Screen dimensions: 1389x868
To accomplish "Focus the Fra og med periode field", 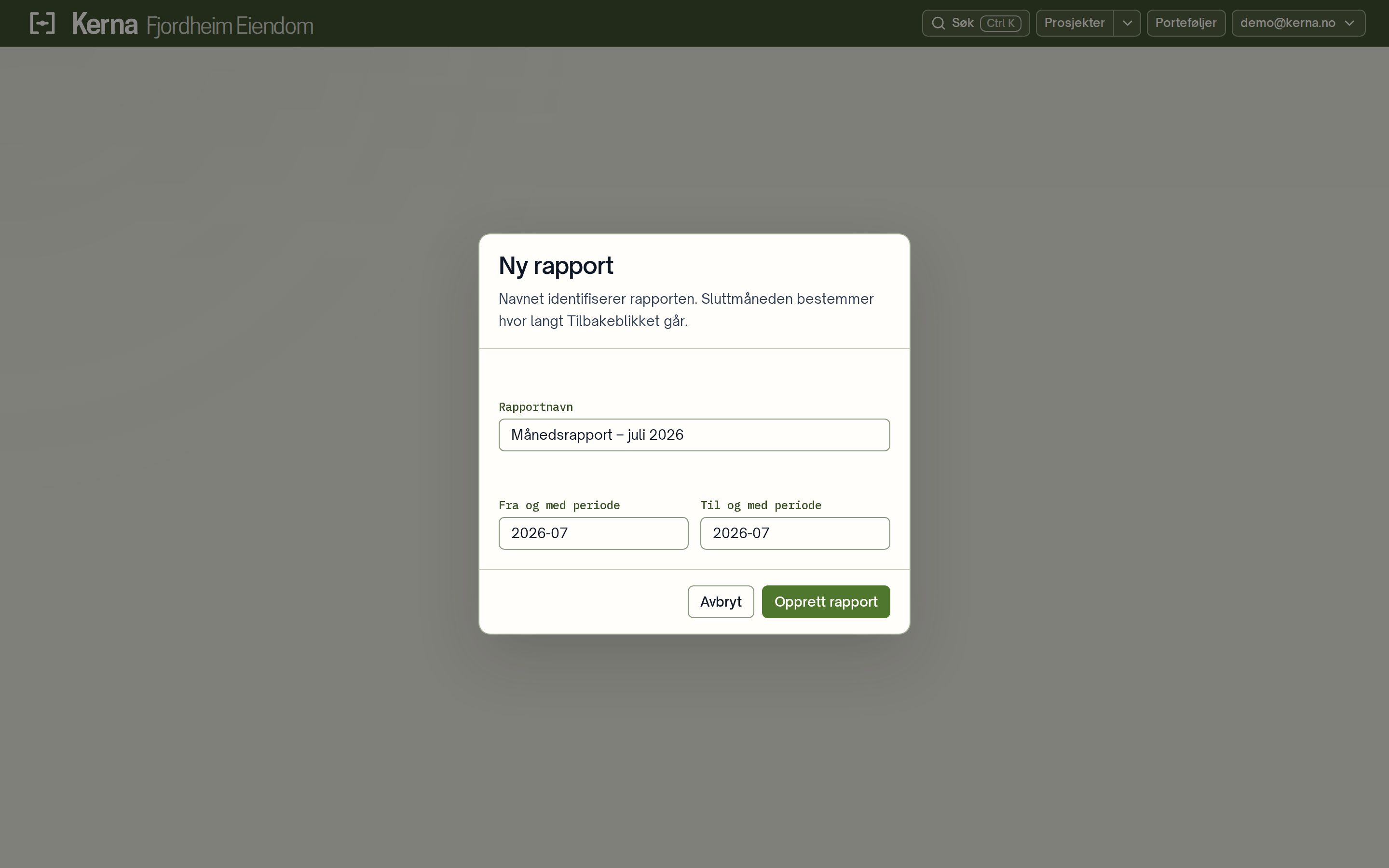I will pos(593,533).
